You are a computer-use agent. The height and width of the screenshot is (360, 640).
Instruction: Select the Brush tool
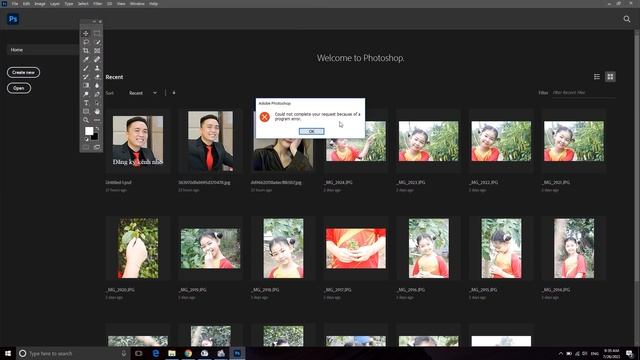point(86,68)
